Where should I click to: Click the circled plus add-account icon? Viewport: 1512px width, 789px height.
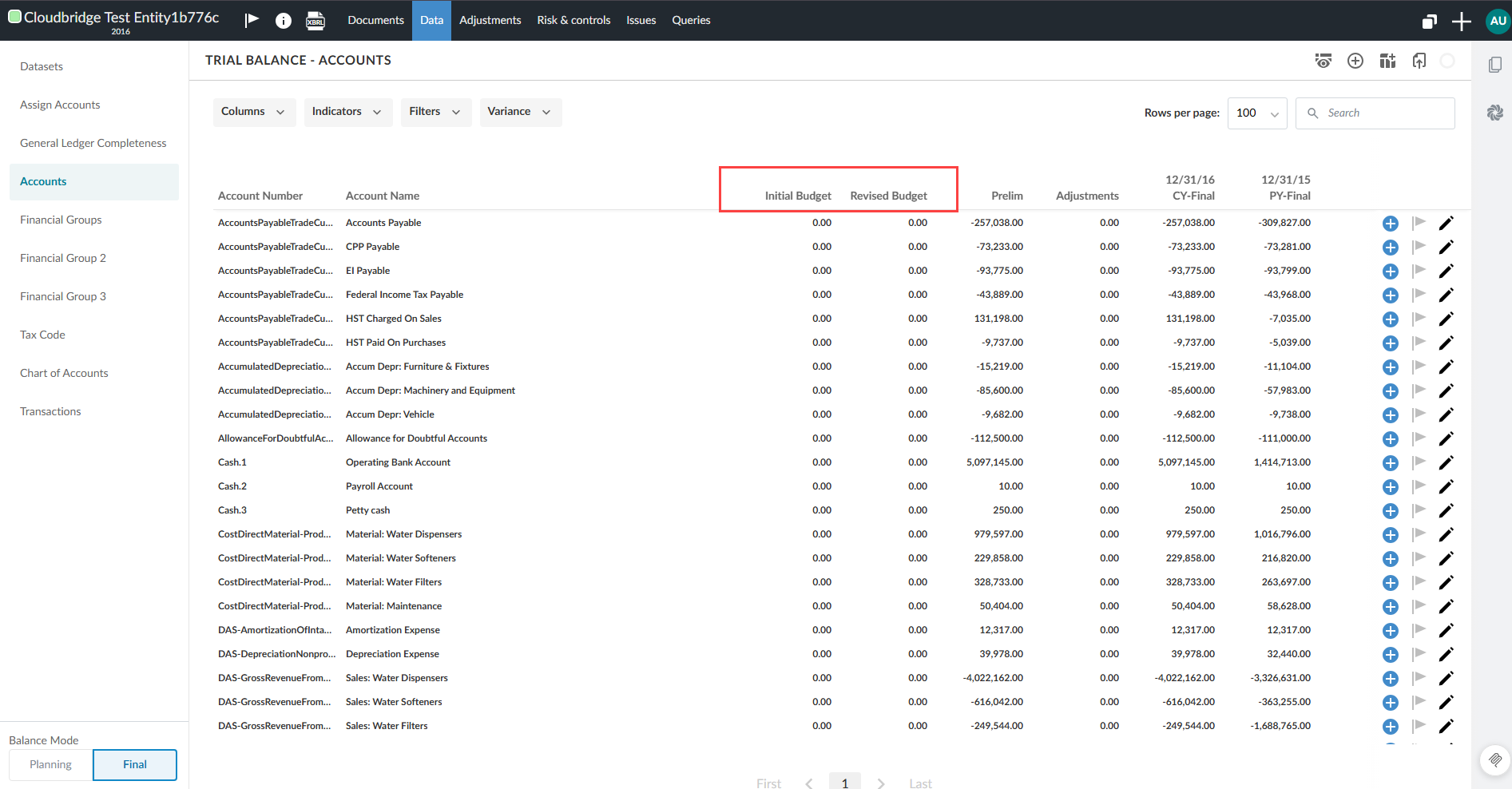[x=1355, y=61]
